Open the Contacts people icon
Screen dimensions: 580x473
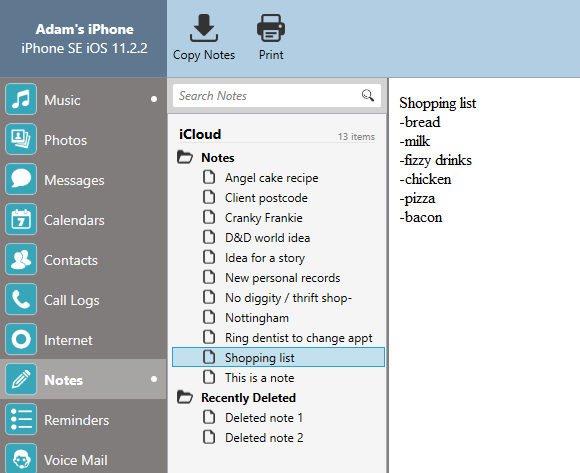(x=21, y=259)
